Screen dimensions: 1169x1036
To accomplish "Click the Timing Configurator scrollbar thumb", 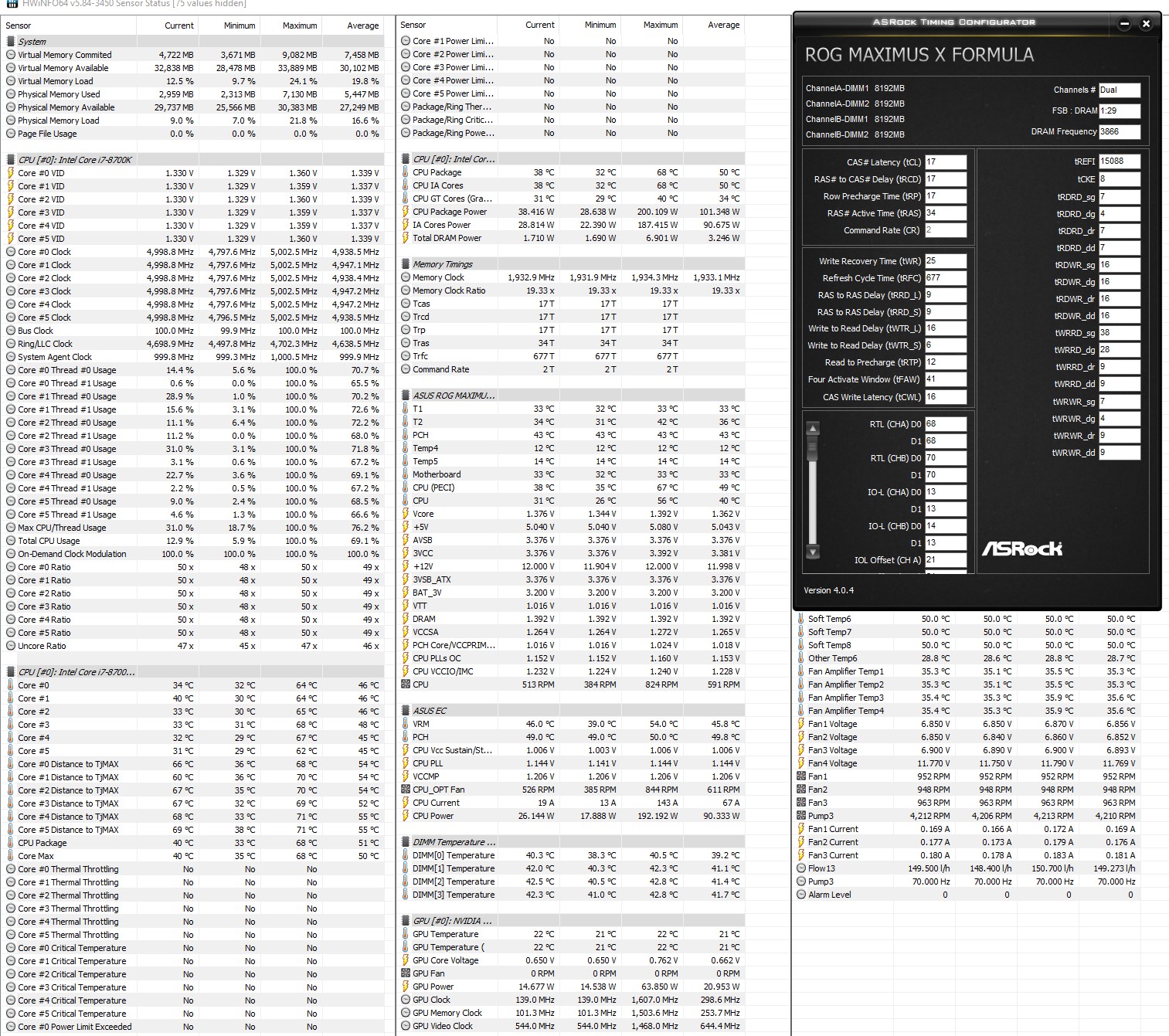I will (812, 447).
